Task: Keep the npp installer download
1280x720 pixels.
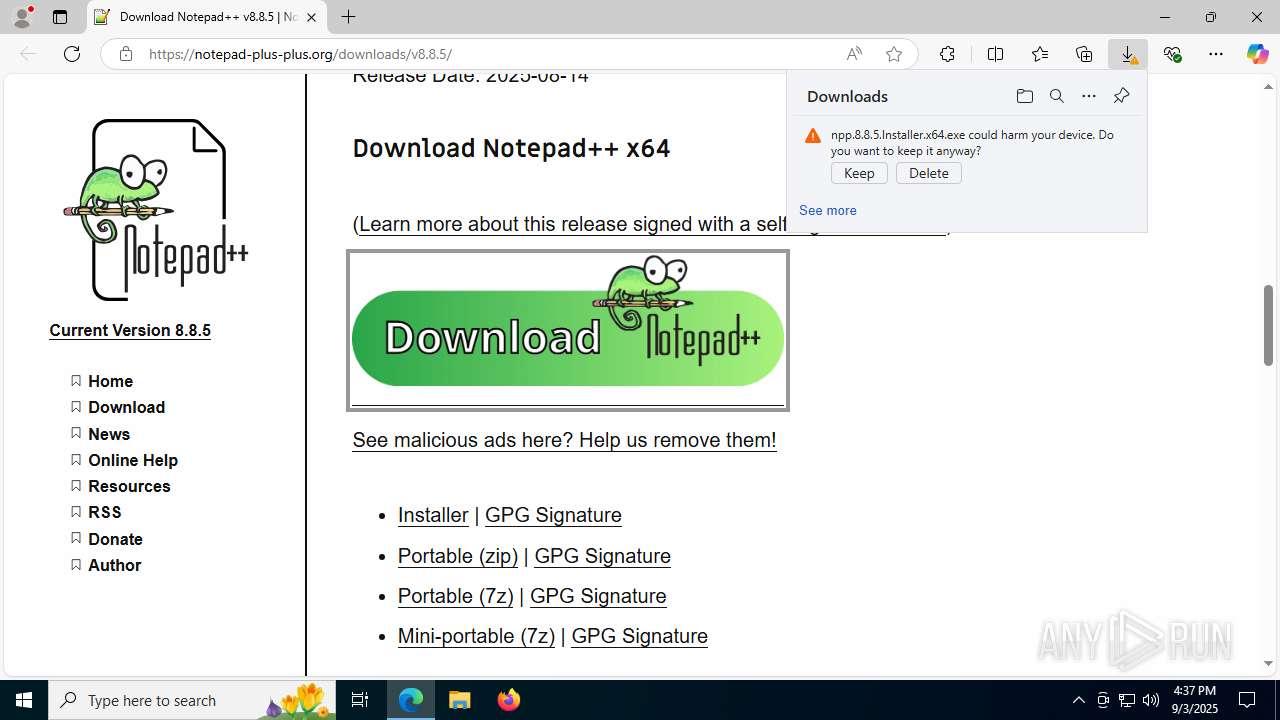Action: [x=859, y=173]
